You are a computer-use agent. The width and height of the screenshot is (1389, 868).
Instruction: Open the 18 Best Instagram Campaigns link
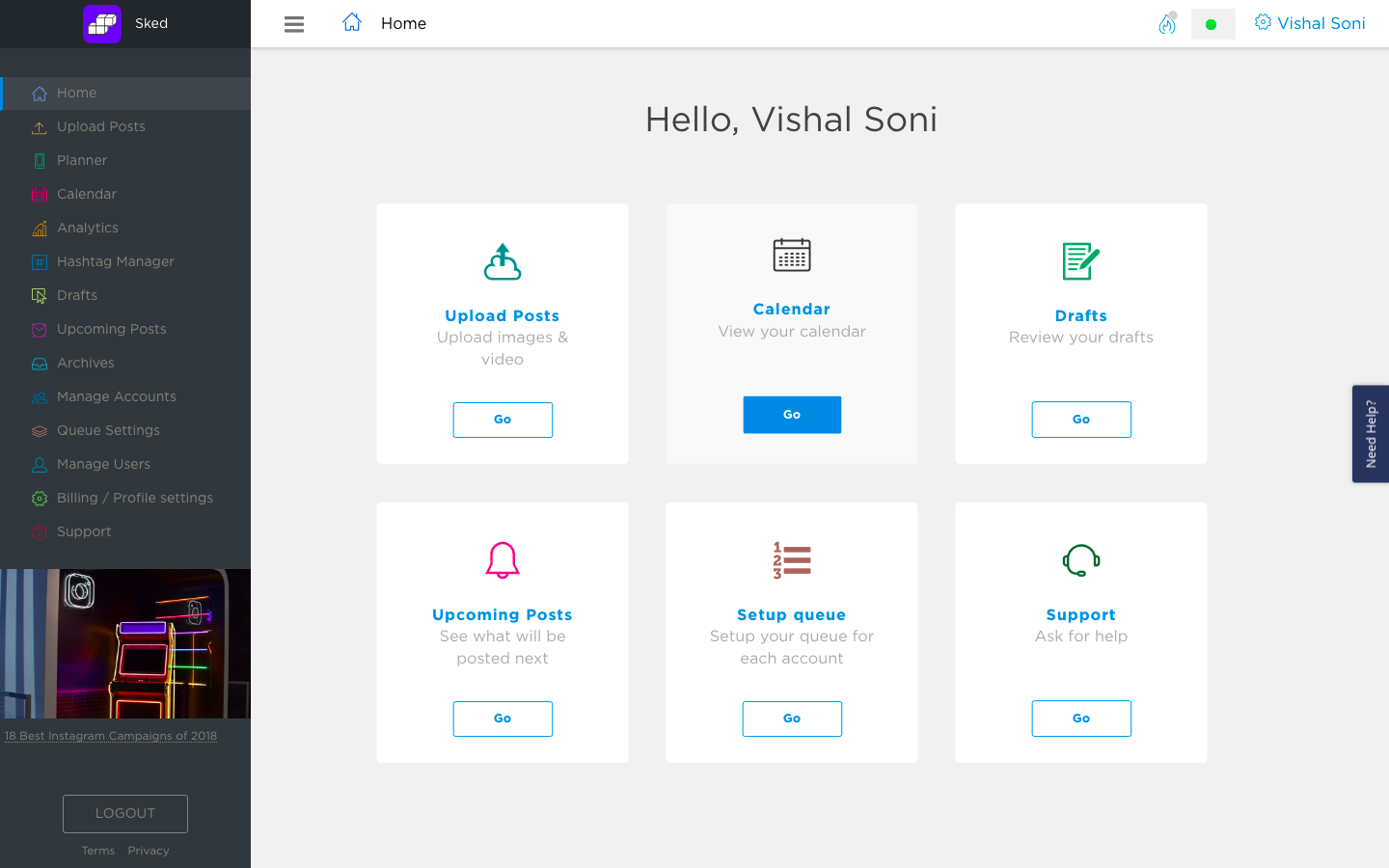pyautogui.click(x=111, y=736)
